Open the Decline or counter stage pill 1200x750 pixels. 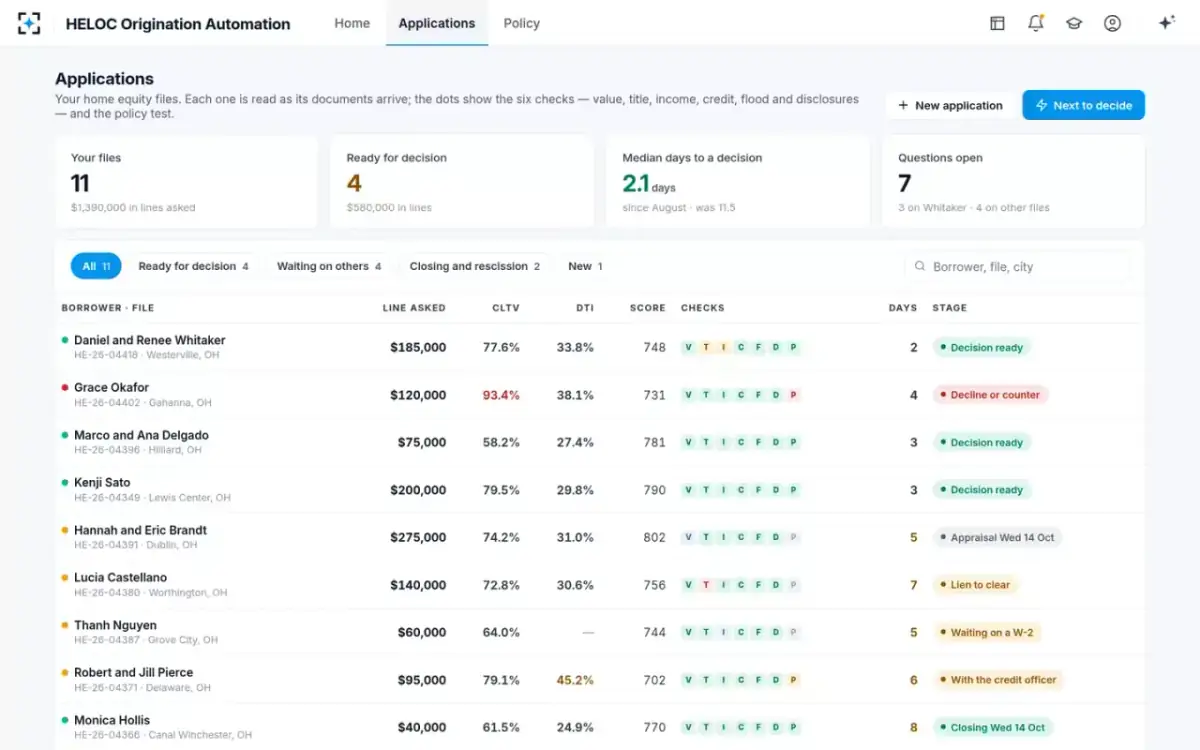coord(990,395)
